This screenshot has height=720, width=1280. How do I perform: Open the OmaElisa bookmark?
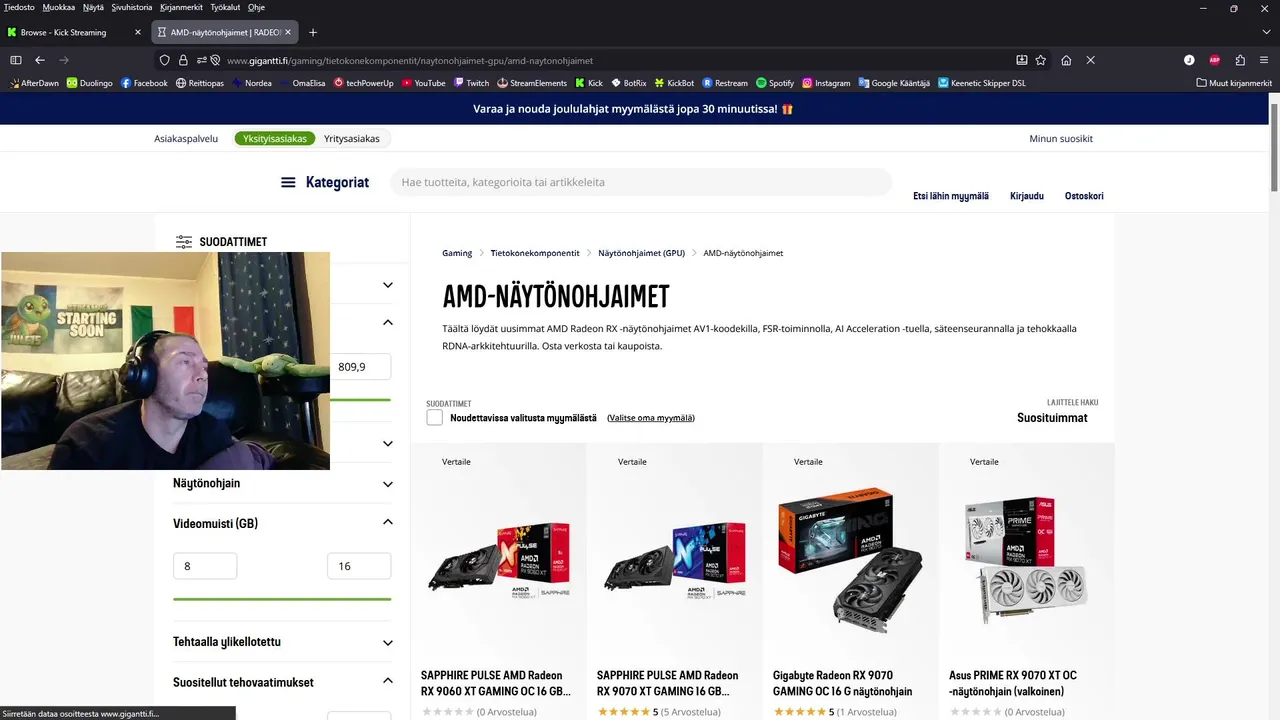tap(303, 83)
